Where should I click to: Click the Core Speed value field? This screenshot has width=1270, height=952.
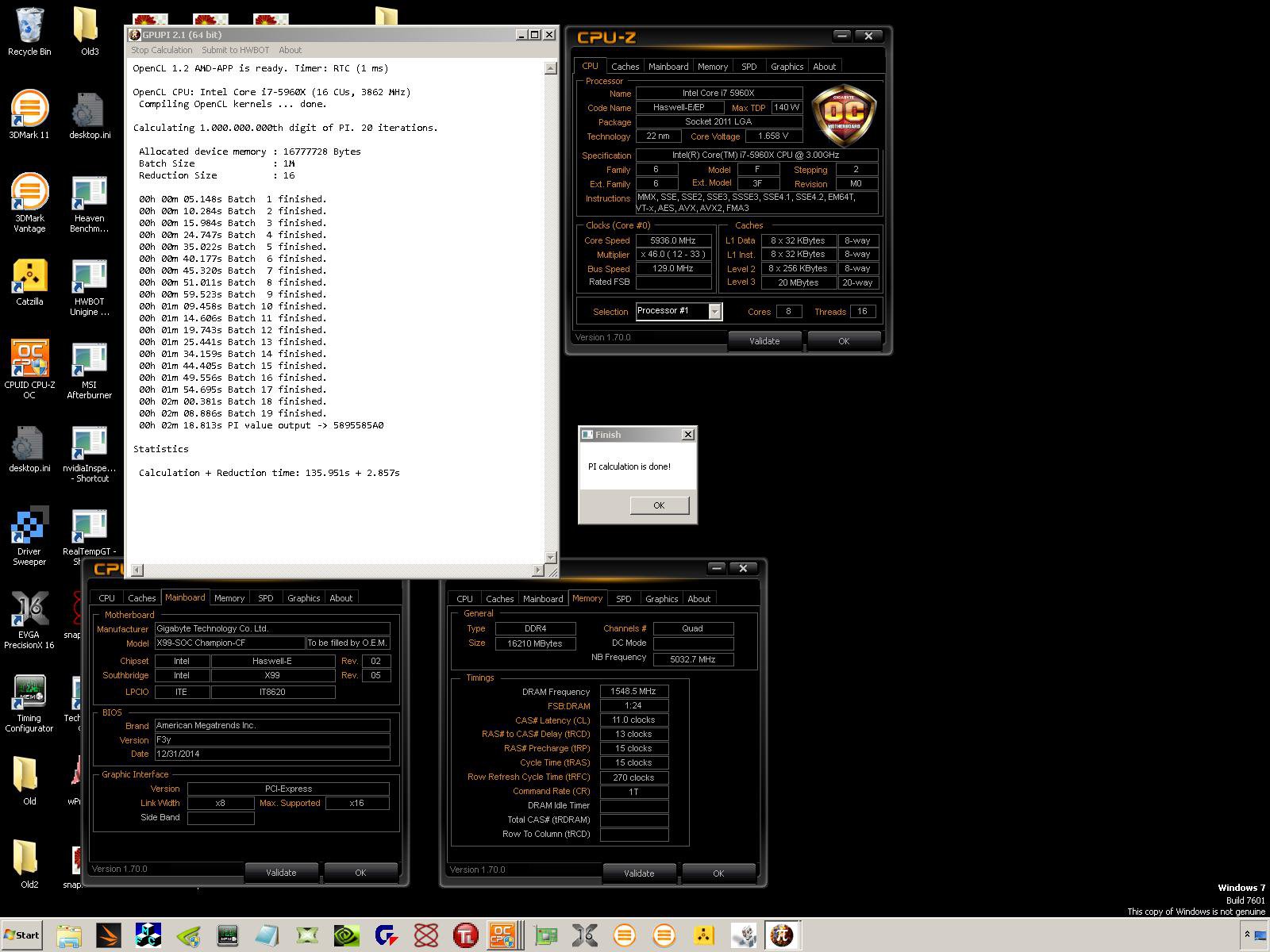point(672,240)
